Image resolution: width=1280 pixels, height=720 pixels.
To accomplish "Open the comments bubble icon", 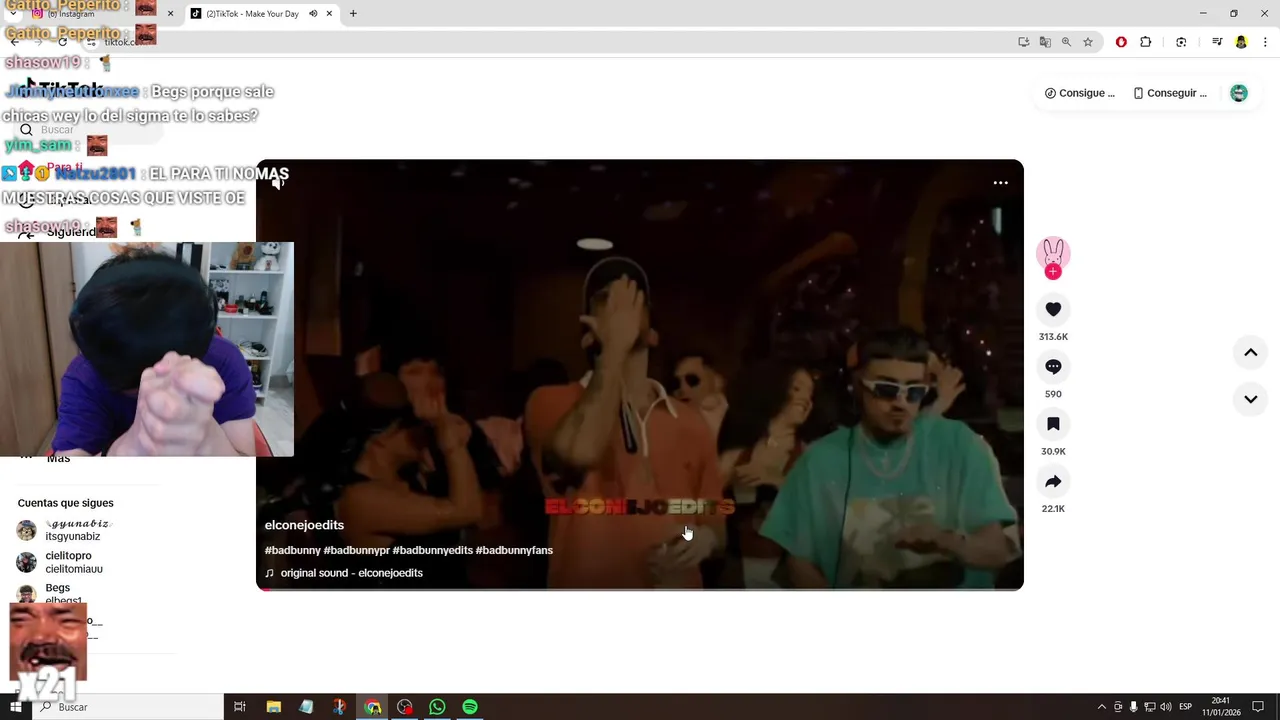I will (x=1053, y=367).
